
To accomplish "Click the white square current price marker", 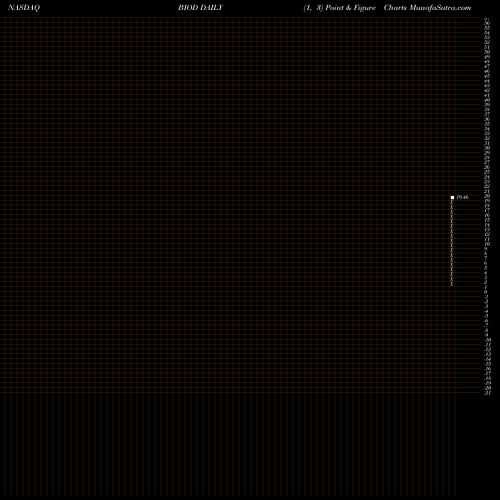I will pos(452,198).
